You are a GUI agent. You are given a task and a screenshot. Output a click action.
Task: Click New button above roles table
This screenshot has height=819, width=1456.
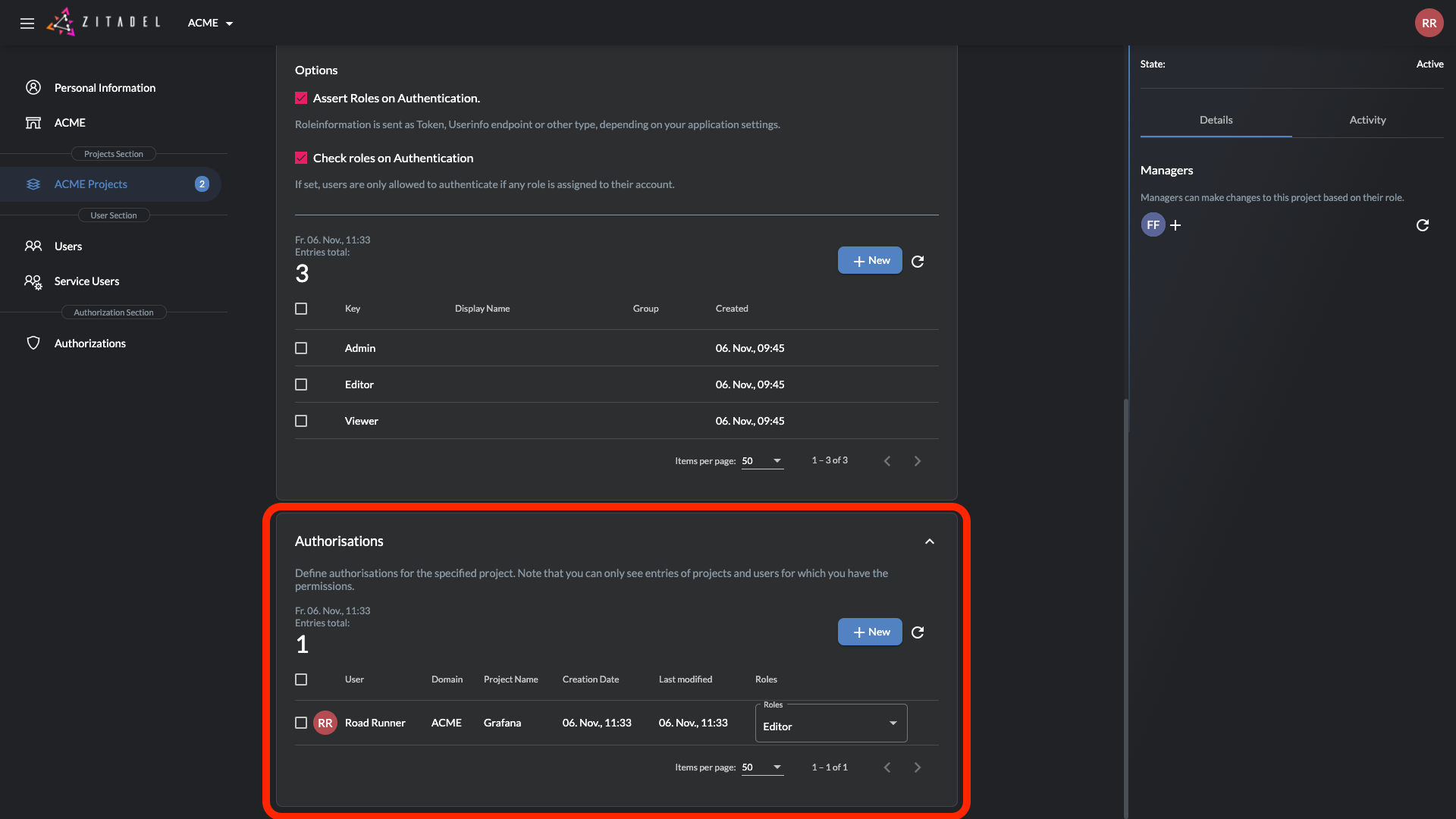point(870,260)
